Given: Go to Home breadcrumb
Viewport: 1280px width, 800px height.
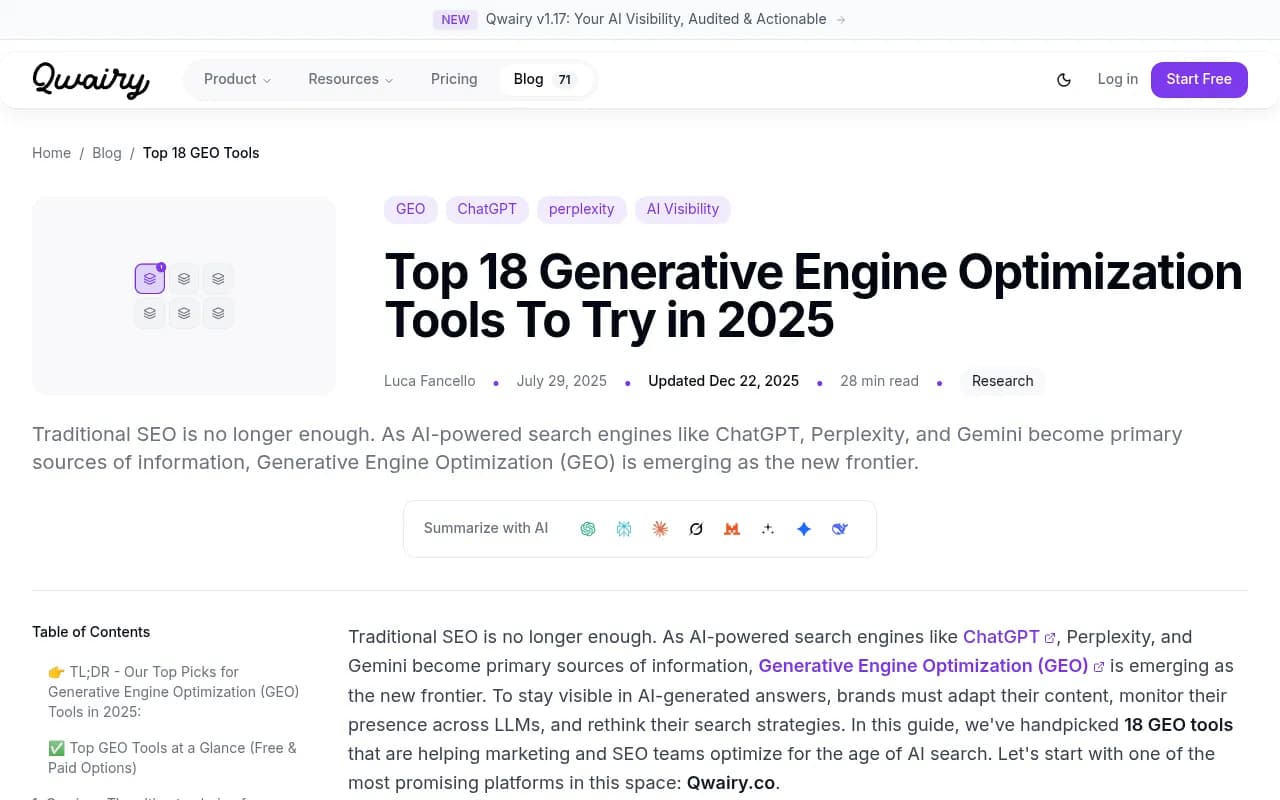Looking at the screenshot, I should 51,153.
